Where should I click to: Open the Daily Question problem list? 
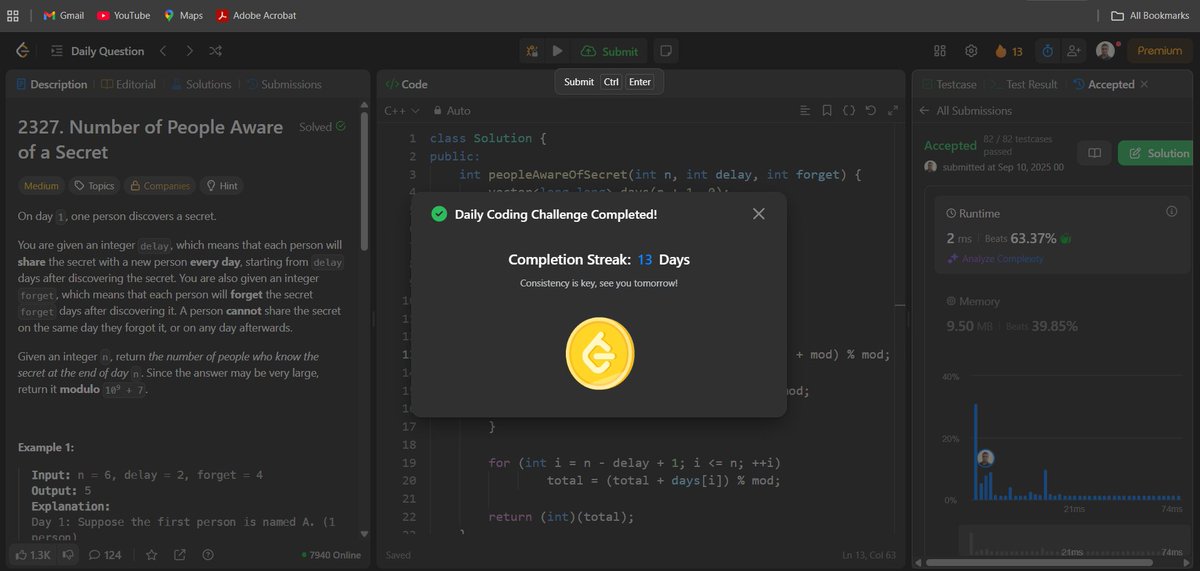click(97, 51)
